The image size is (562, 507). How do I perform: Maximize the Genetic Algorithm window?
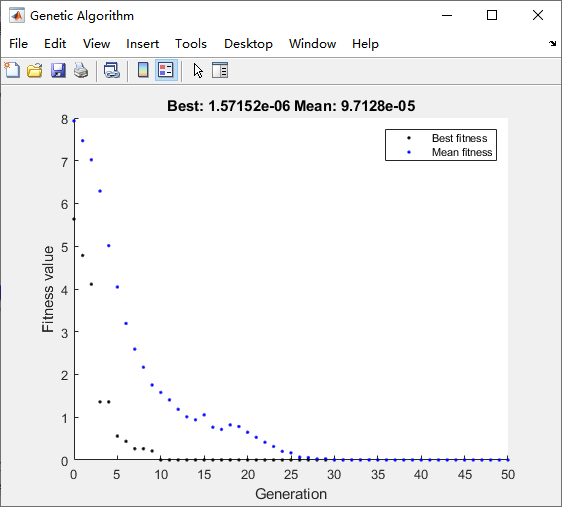click(x=492, y=15)
